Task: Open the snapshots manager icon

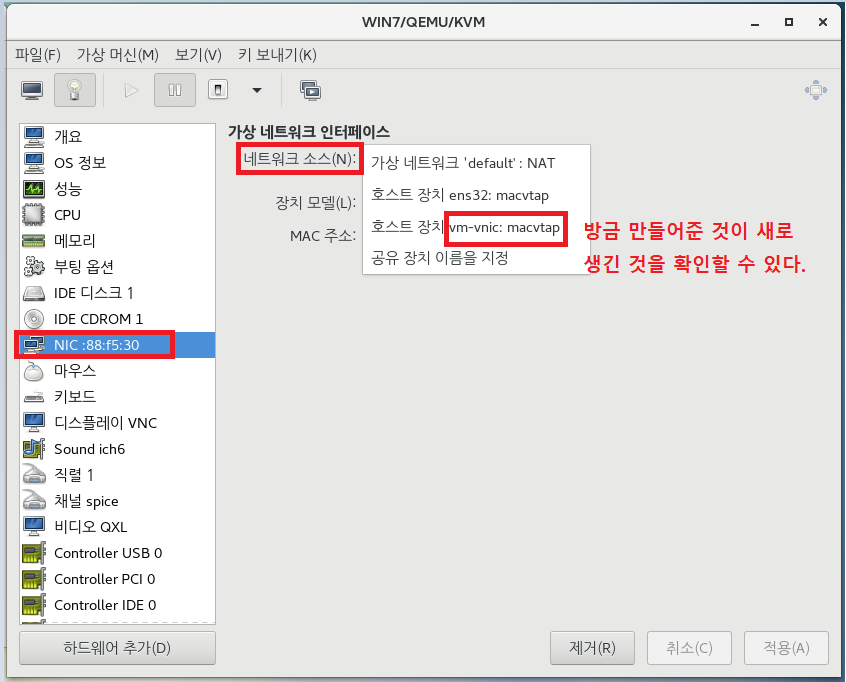Action: tap(310, 91)
